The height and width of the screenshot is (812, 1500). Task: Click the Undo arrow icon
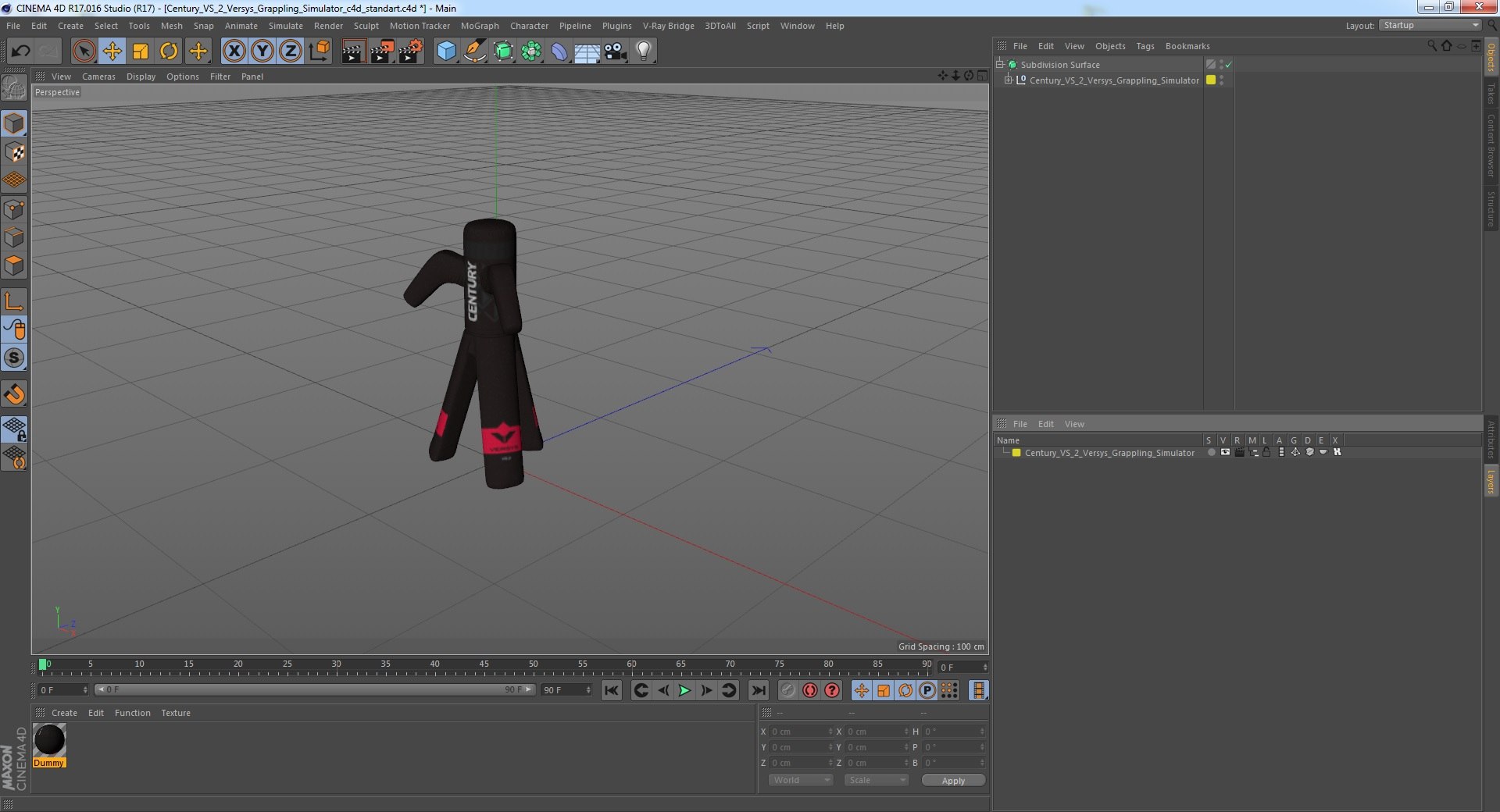point(20,52)
